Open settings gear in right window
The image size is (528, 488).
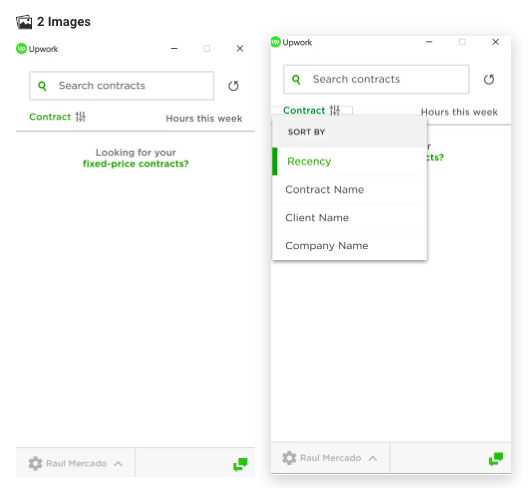click(289, 458)
